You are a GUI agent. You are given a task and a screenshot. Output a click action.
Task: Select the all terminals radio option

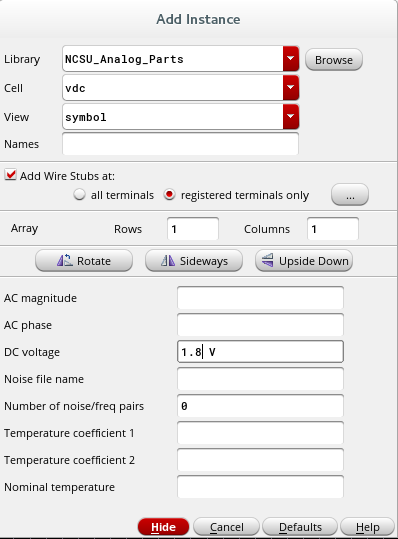(79, 195)
